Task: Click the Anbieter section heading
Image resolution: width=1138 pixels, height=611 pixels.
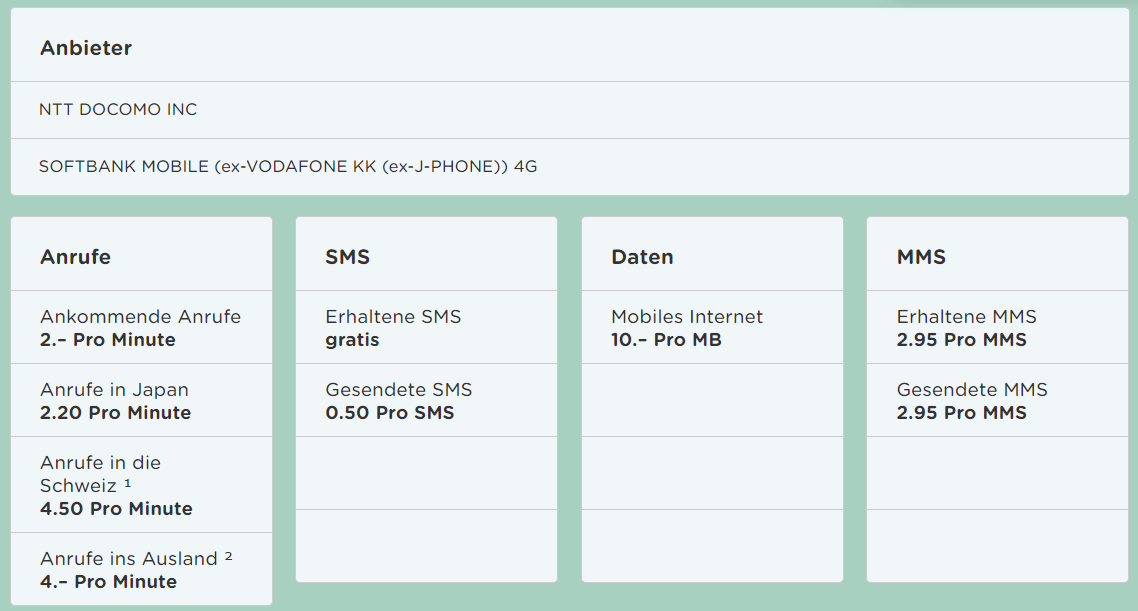Action: click(86, 48)
